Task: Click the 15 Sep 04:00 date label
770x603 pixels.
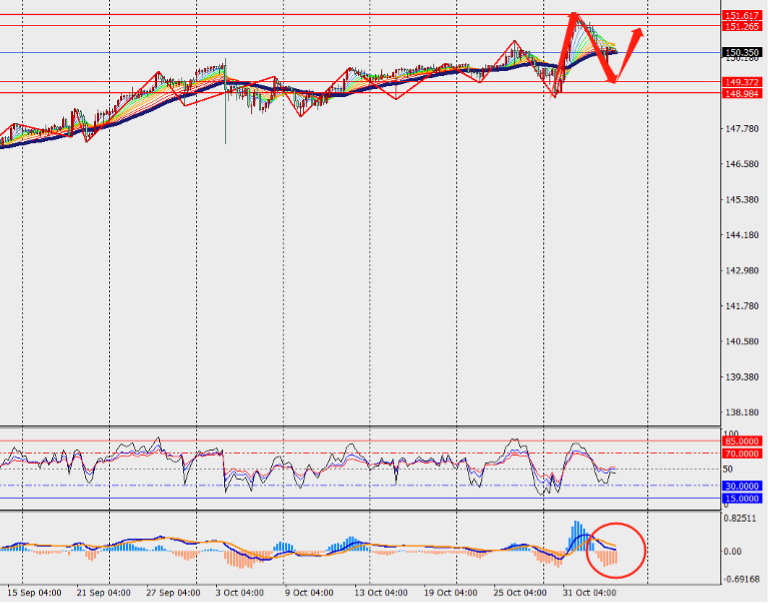Action: tap(34, 593)
